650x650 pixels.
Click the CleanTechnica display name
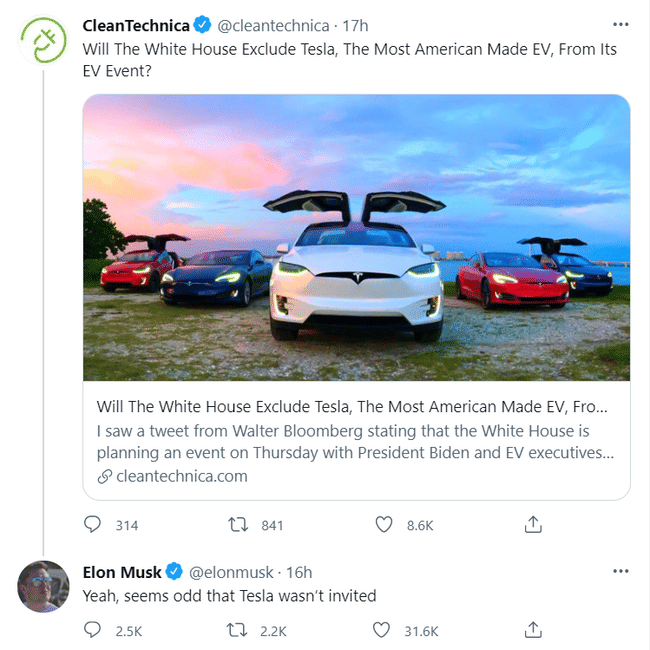pyautogui.click(x=135, y=24)
